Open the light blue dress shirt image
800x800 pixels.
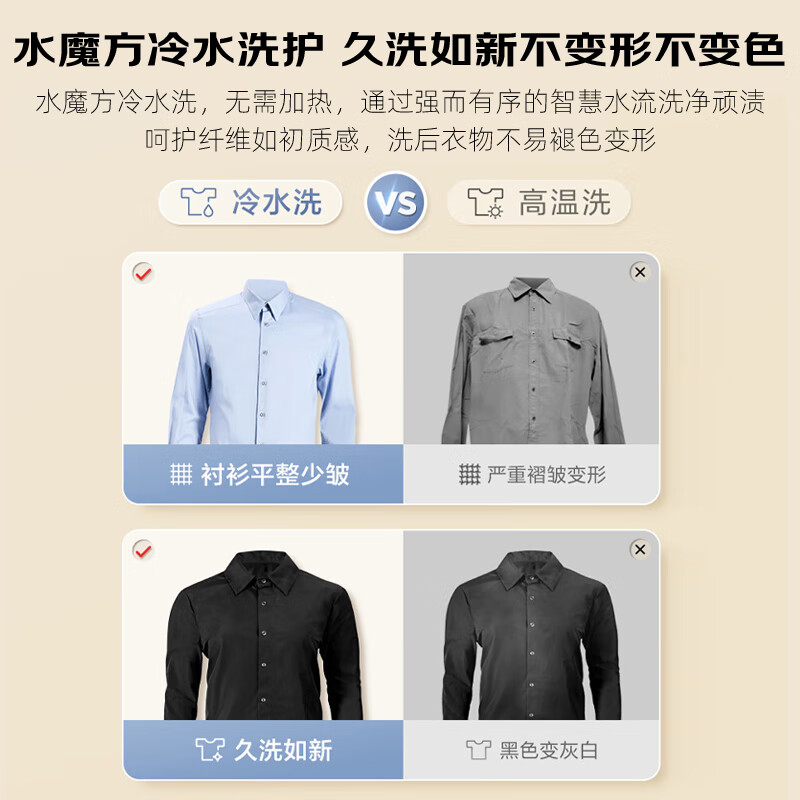pos(262,361)
